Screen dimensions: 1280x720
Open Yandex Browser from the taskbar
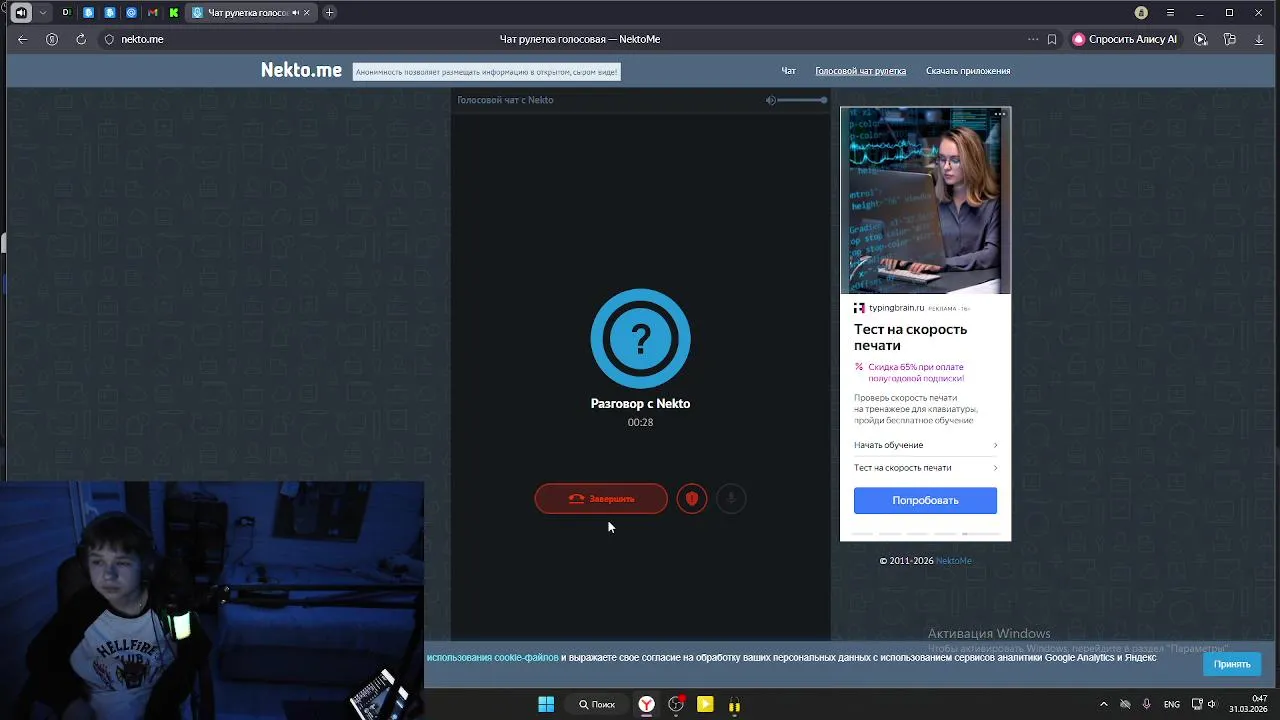pos(647,704)
